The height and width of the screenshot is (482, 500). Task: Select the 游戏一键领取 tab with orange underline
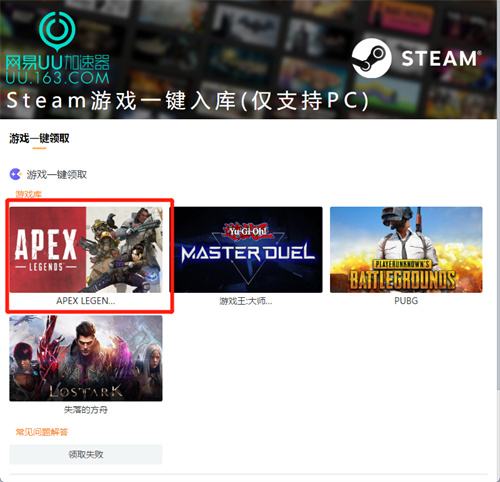(39, 138)
